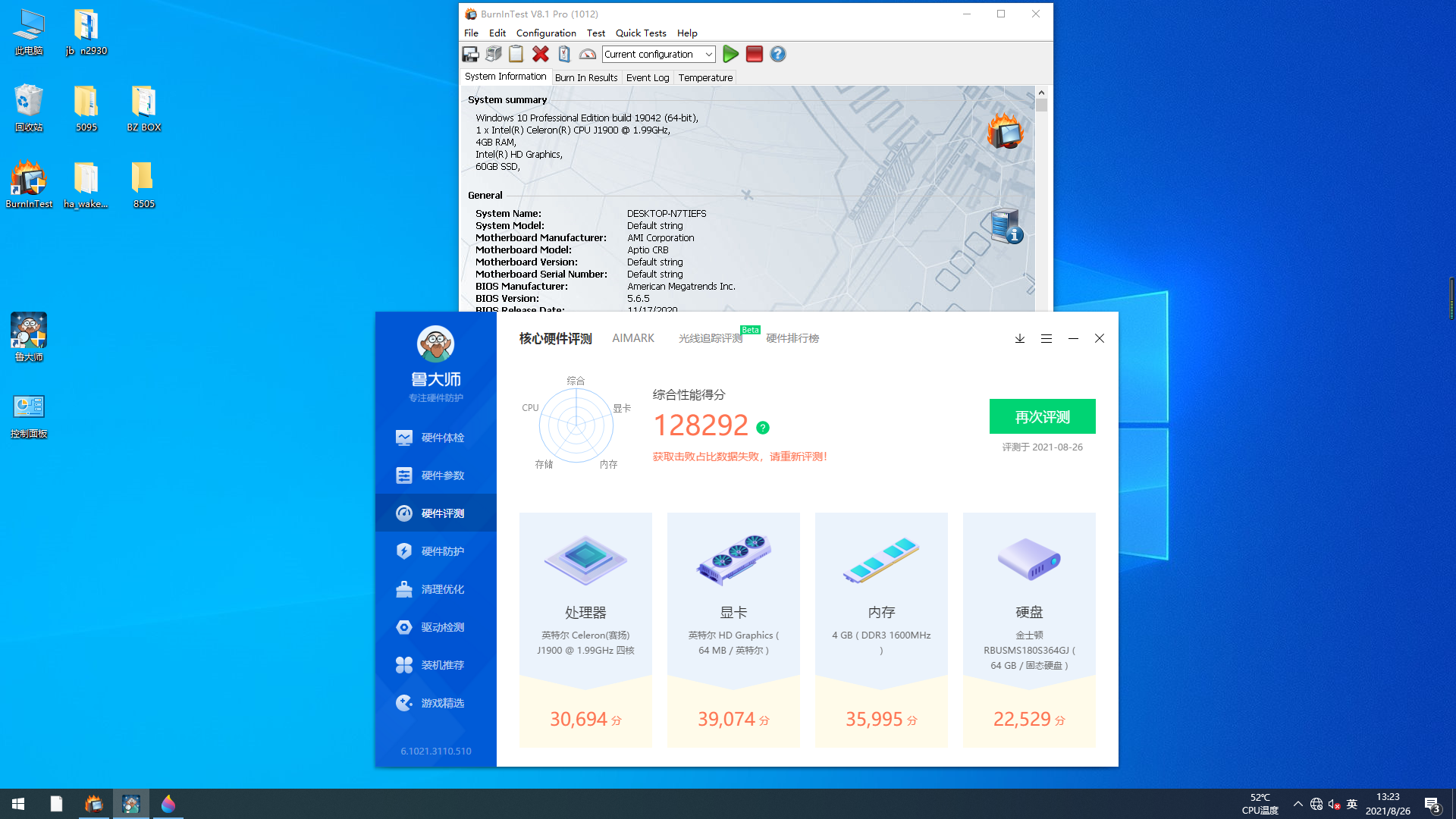Click 游戏精选 (Game Selection) icon

(x=404, y=702)
